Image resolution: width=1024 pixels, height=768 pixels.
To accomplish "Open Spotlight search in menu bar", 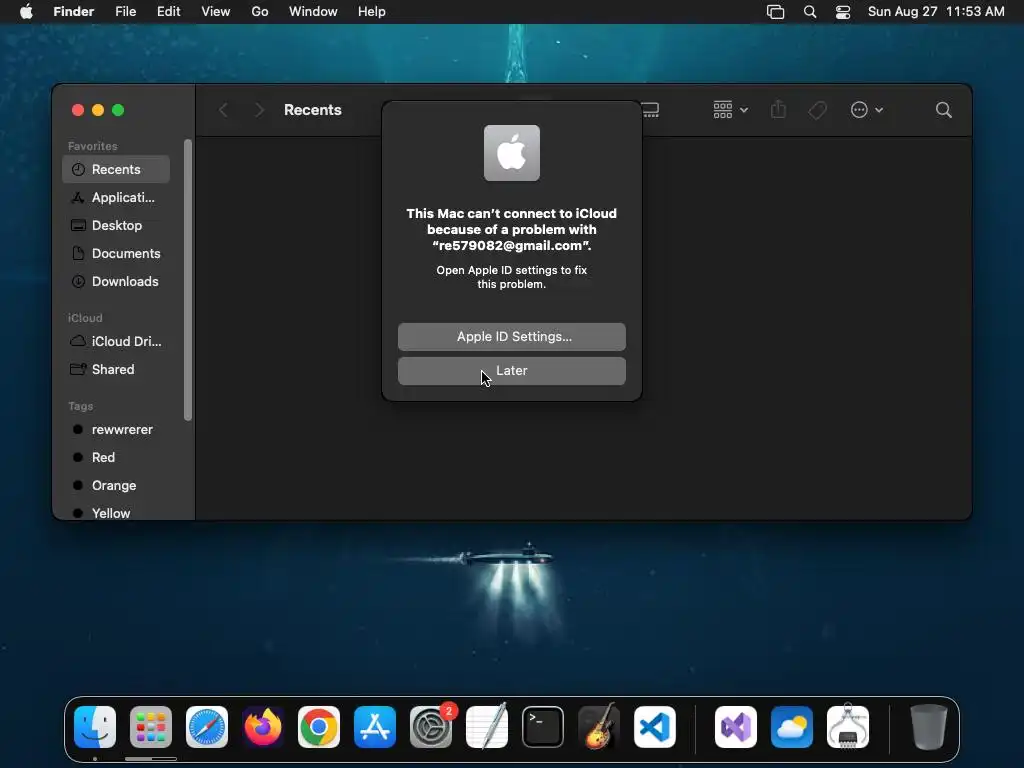I will [810, 12].
